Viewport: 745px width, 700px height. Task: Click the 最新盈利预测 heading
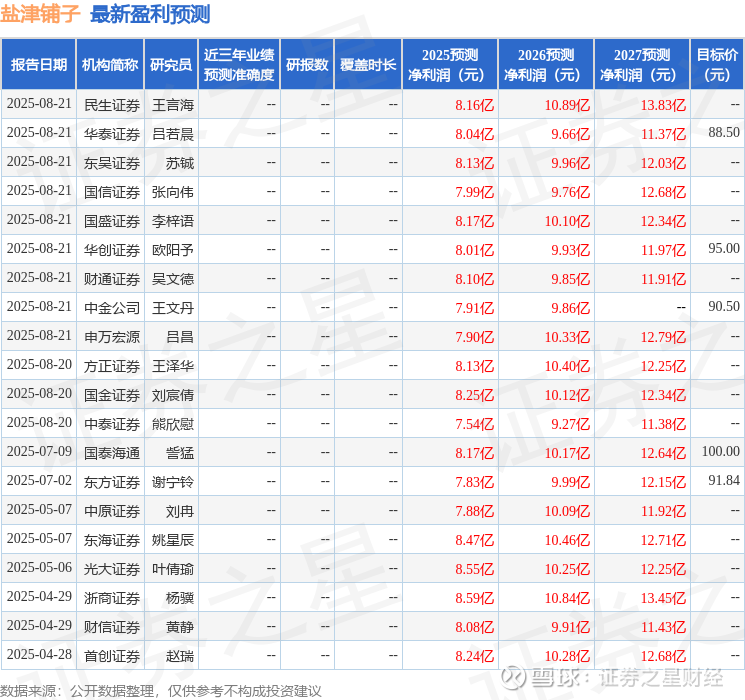click(150, 14)
